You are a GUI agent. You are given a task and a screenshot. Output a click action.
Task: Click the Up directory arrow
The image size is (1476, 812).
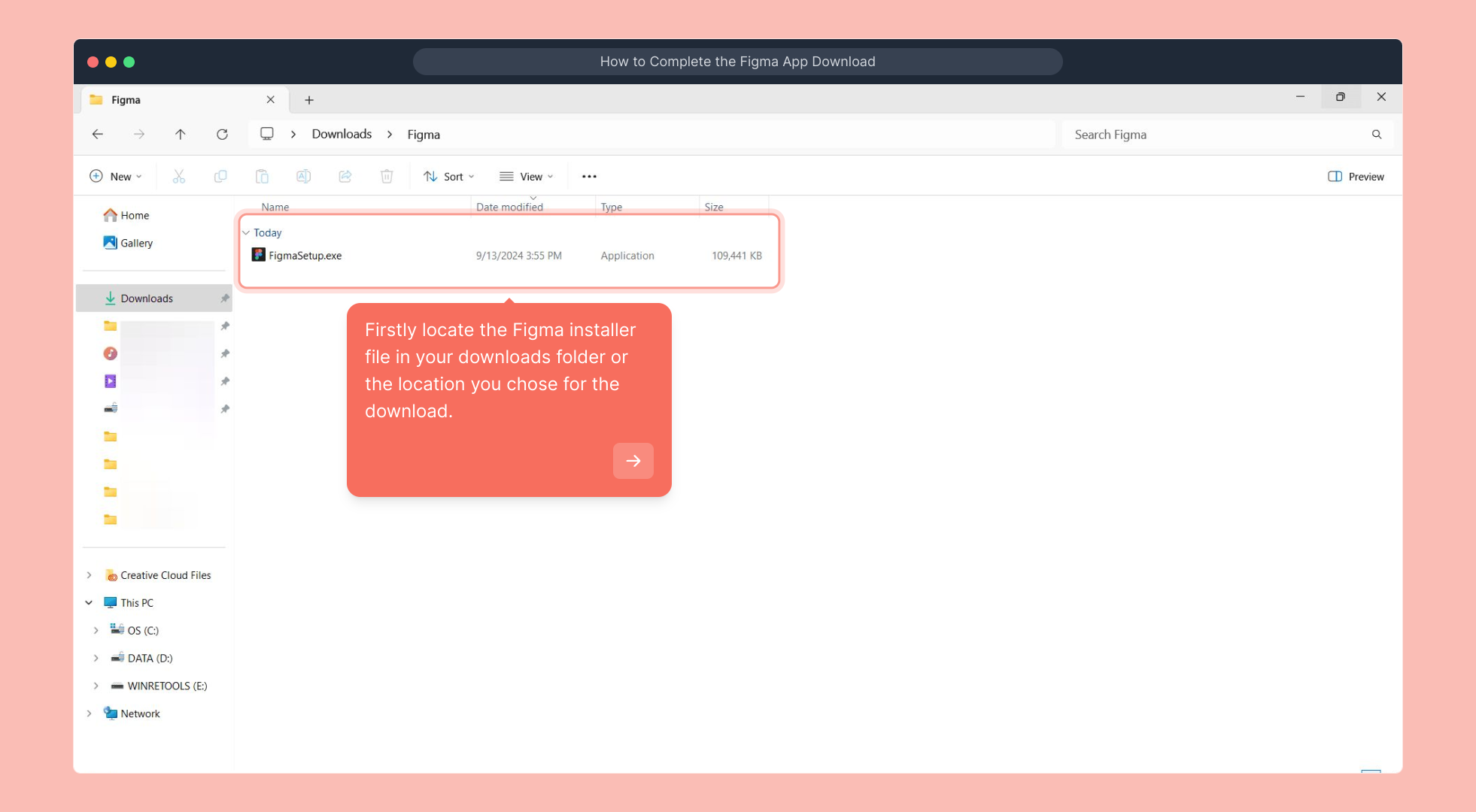click(181, 135)
